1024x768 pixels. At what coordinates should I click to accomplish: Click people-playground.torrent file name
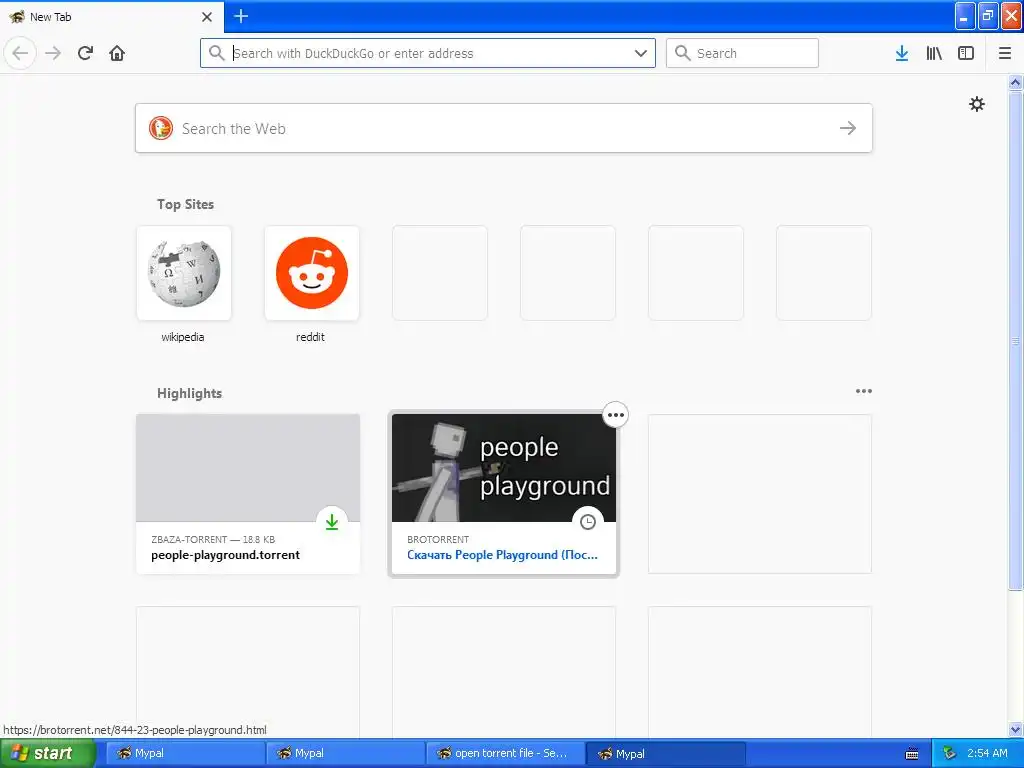225,555
